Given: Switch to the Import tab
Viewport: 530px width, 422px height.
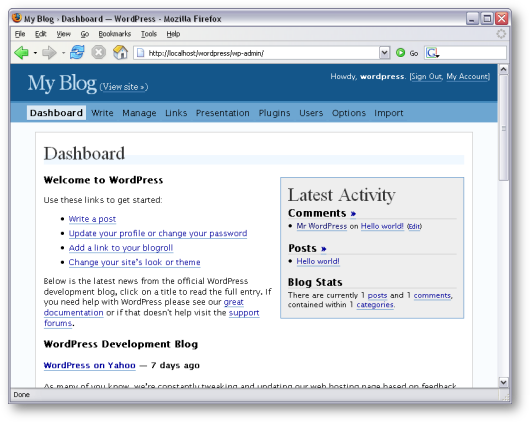Looking at the screenshot, I should pos(388,113).
